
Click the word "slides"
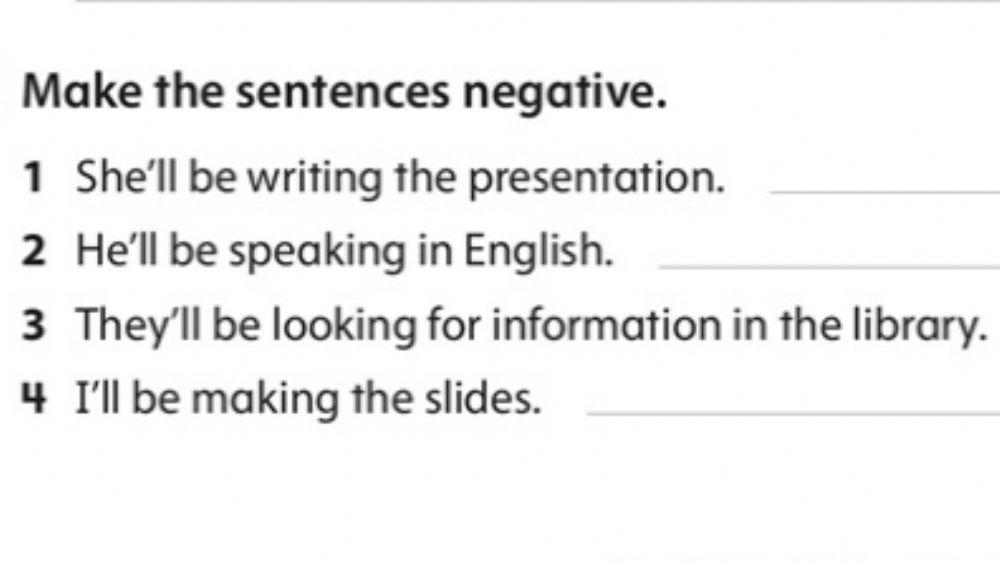[491, 400]
